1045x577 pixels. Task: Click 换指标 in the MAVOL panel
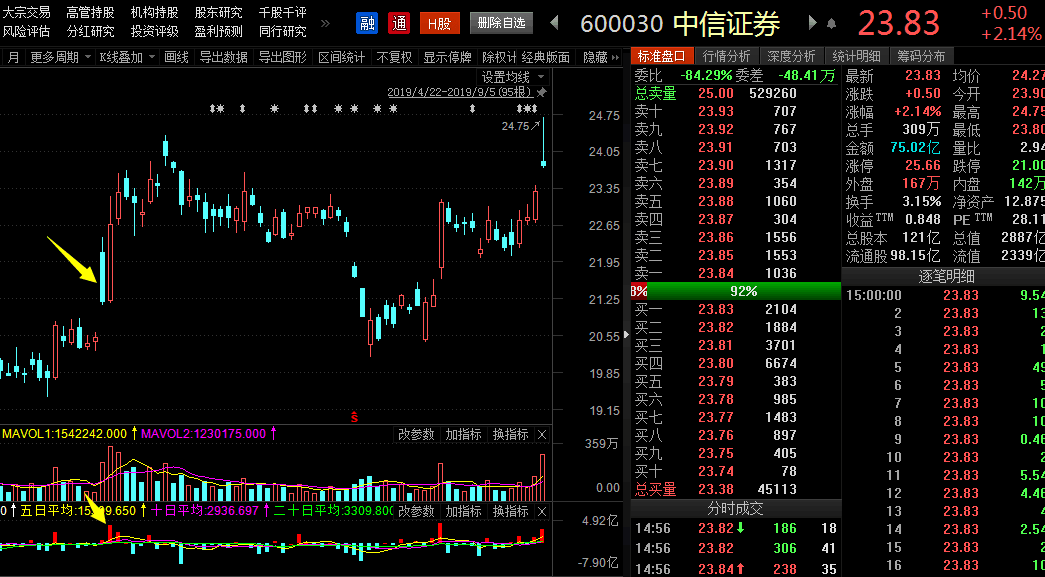click(511, 434)
